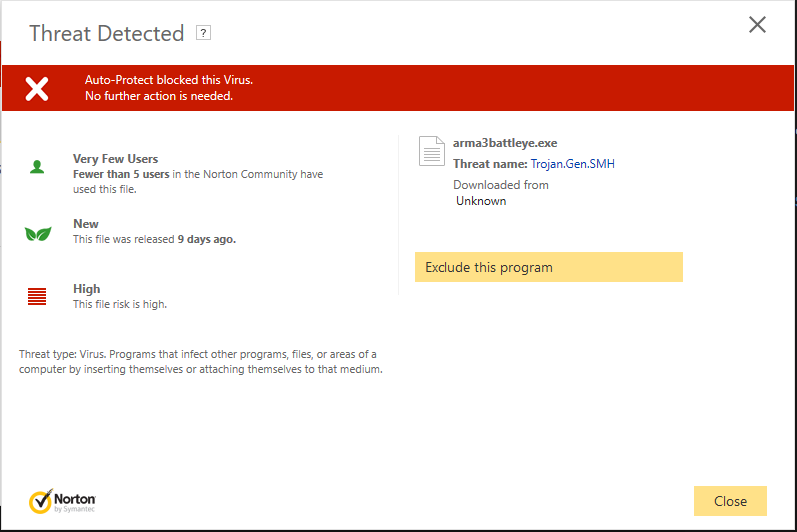The height and width of the screenshot is (532, 797).
Task: Click the arma3battleye.exe document icon
Action: (x=432, y=151)
